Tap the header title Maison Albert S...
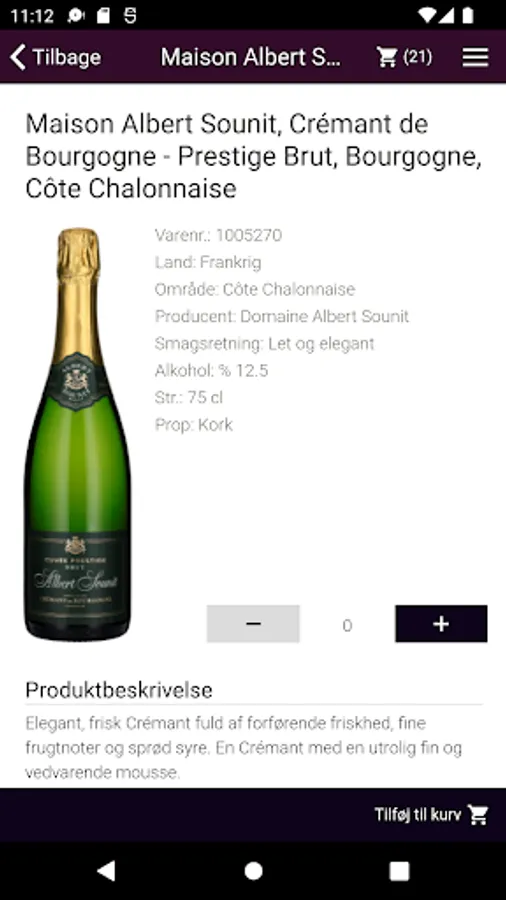Screen dimensions: 506x900 coord(251,57)
